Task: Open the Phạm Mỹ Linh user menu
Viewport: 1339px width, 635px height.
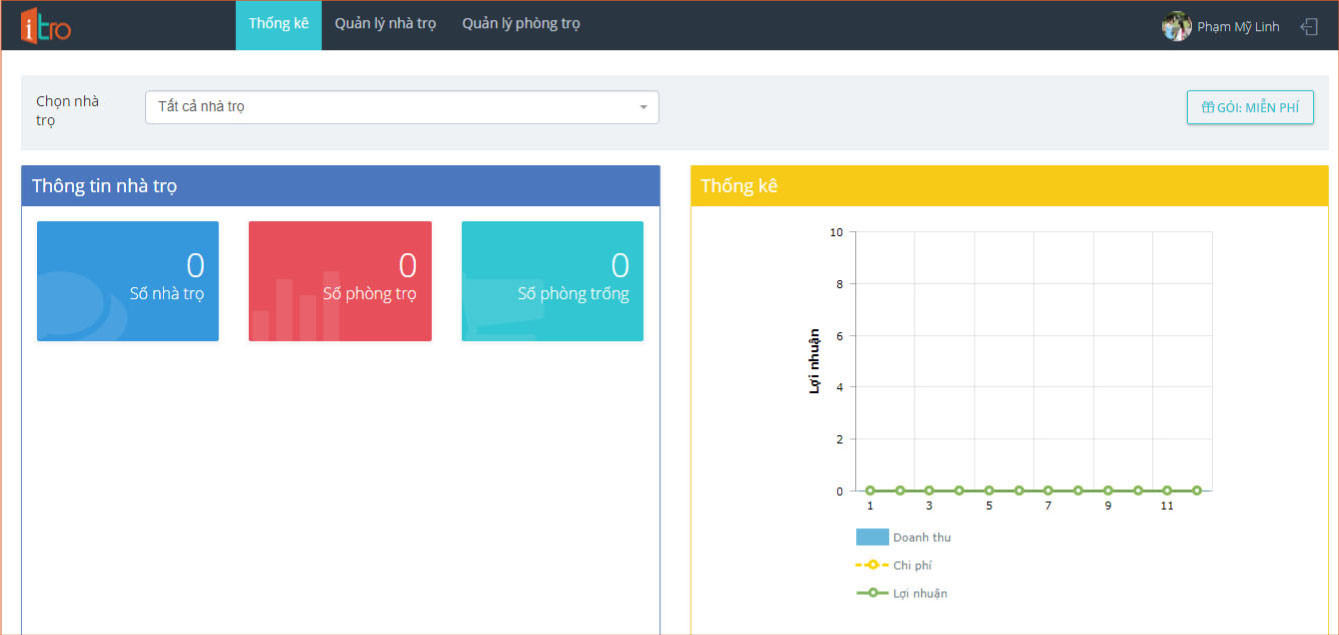Action: pos(1238,27)
